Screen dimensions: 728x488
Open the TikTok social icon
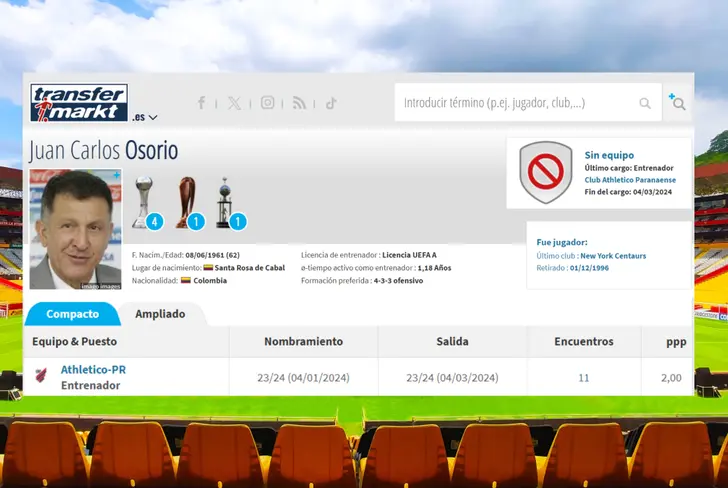point(331,103)
